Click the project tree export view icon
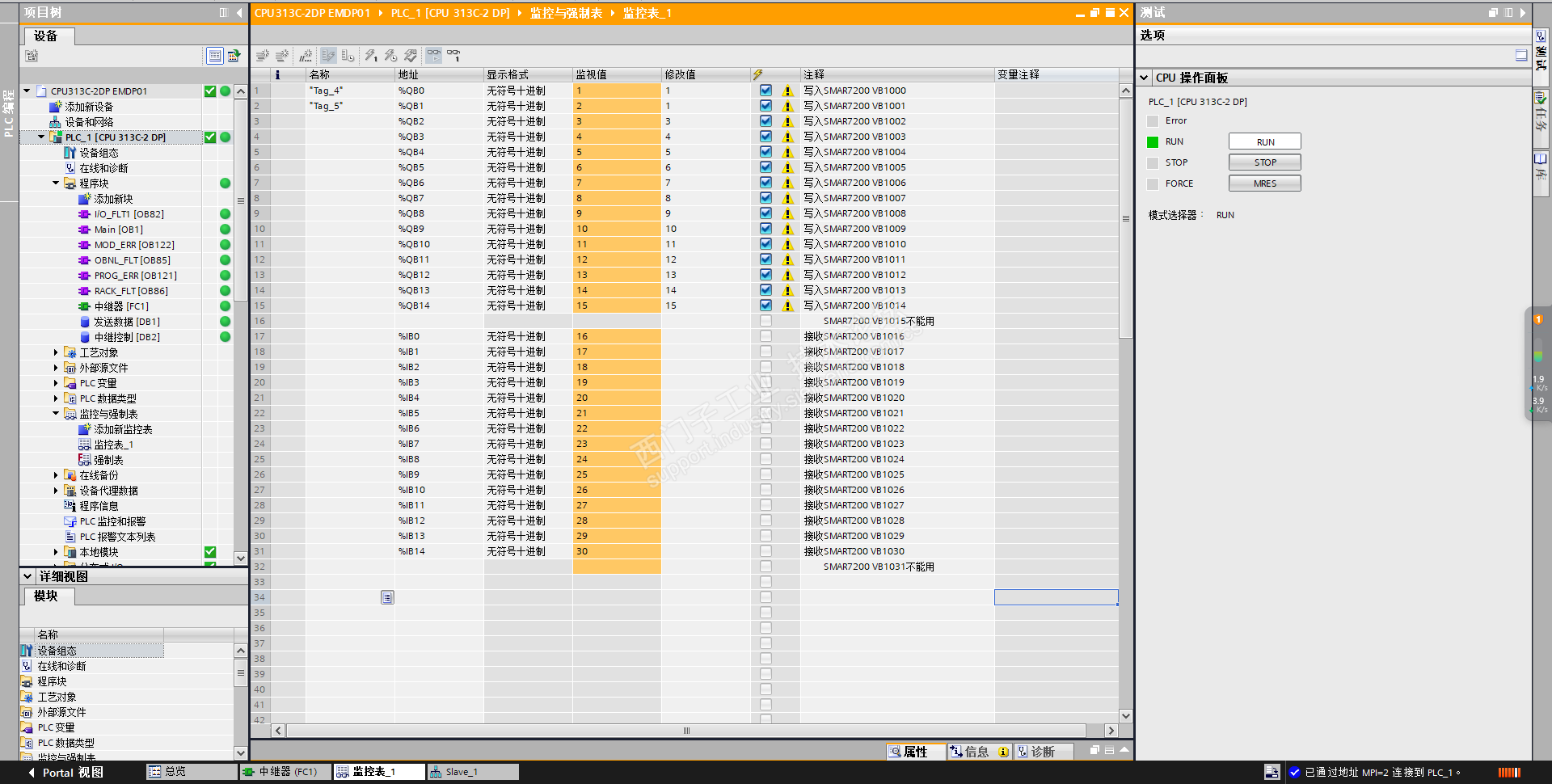Viewport: 1552px width, 784px height. (x=234, y=56)
